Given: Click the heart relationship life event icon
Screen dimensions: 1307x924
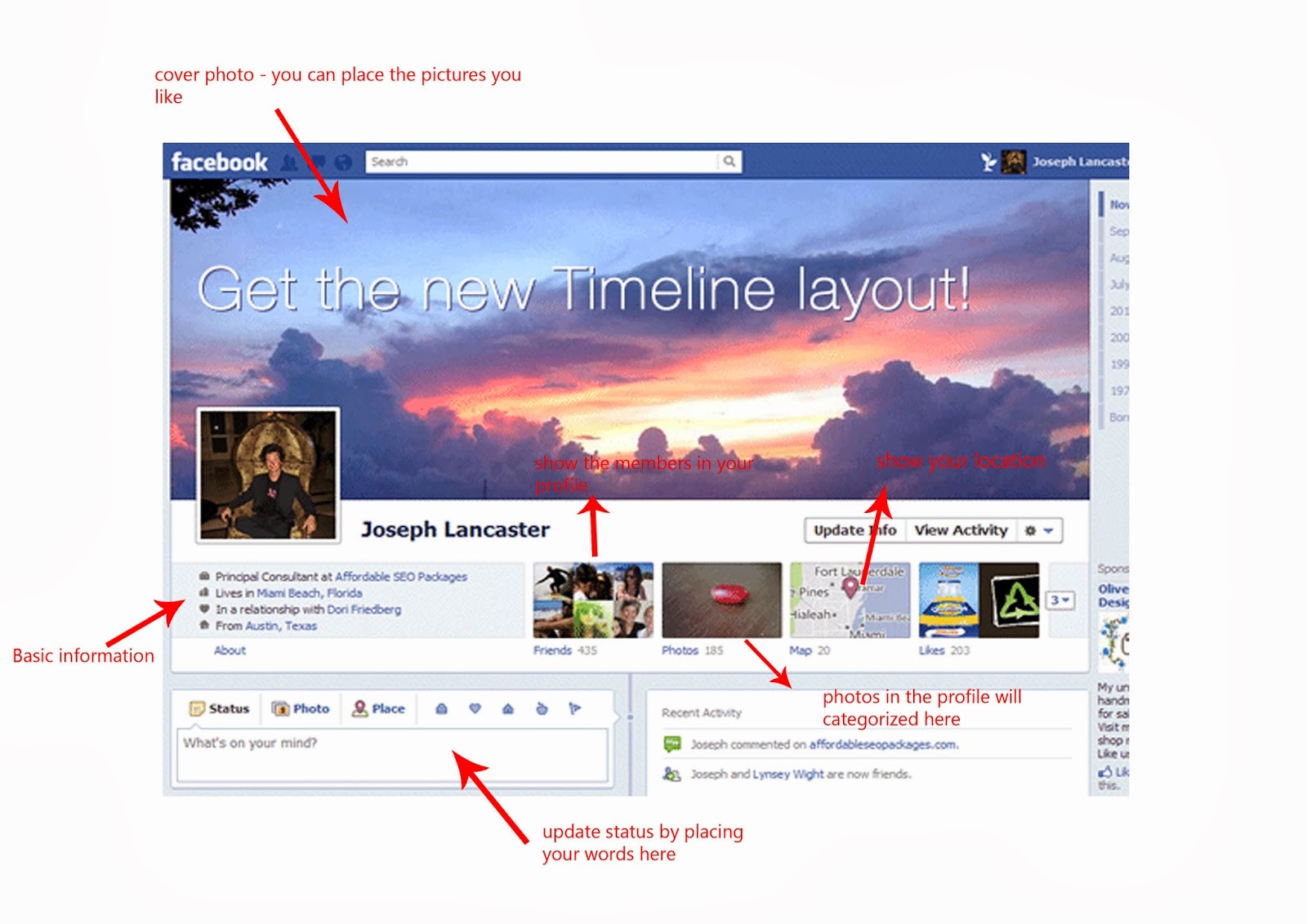Looking at the screenshot, I should [x=475, y=708].
